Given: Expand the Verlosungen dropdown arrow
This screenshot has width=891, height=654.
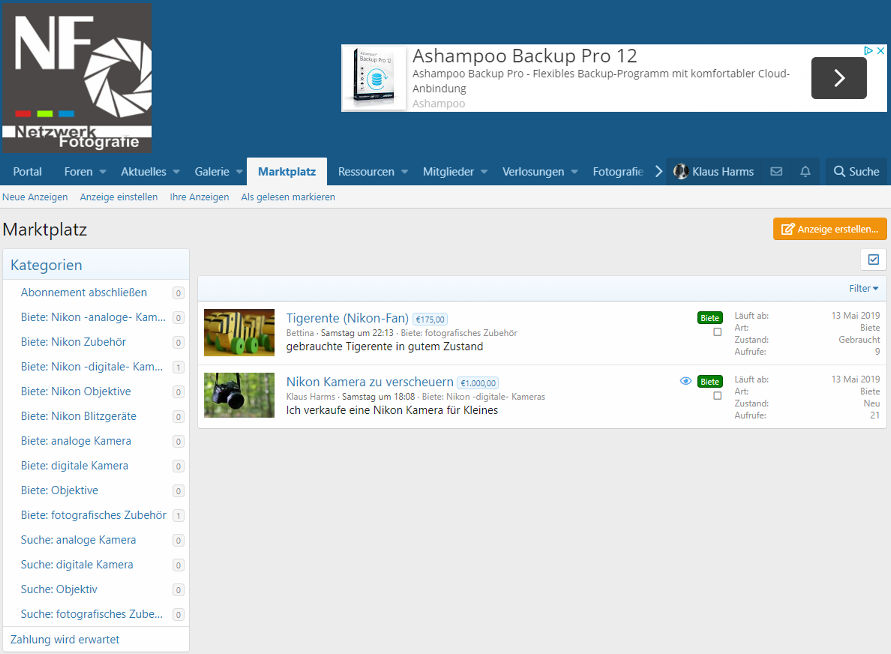Looking at the screenshot, I should point(574,172).
